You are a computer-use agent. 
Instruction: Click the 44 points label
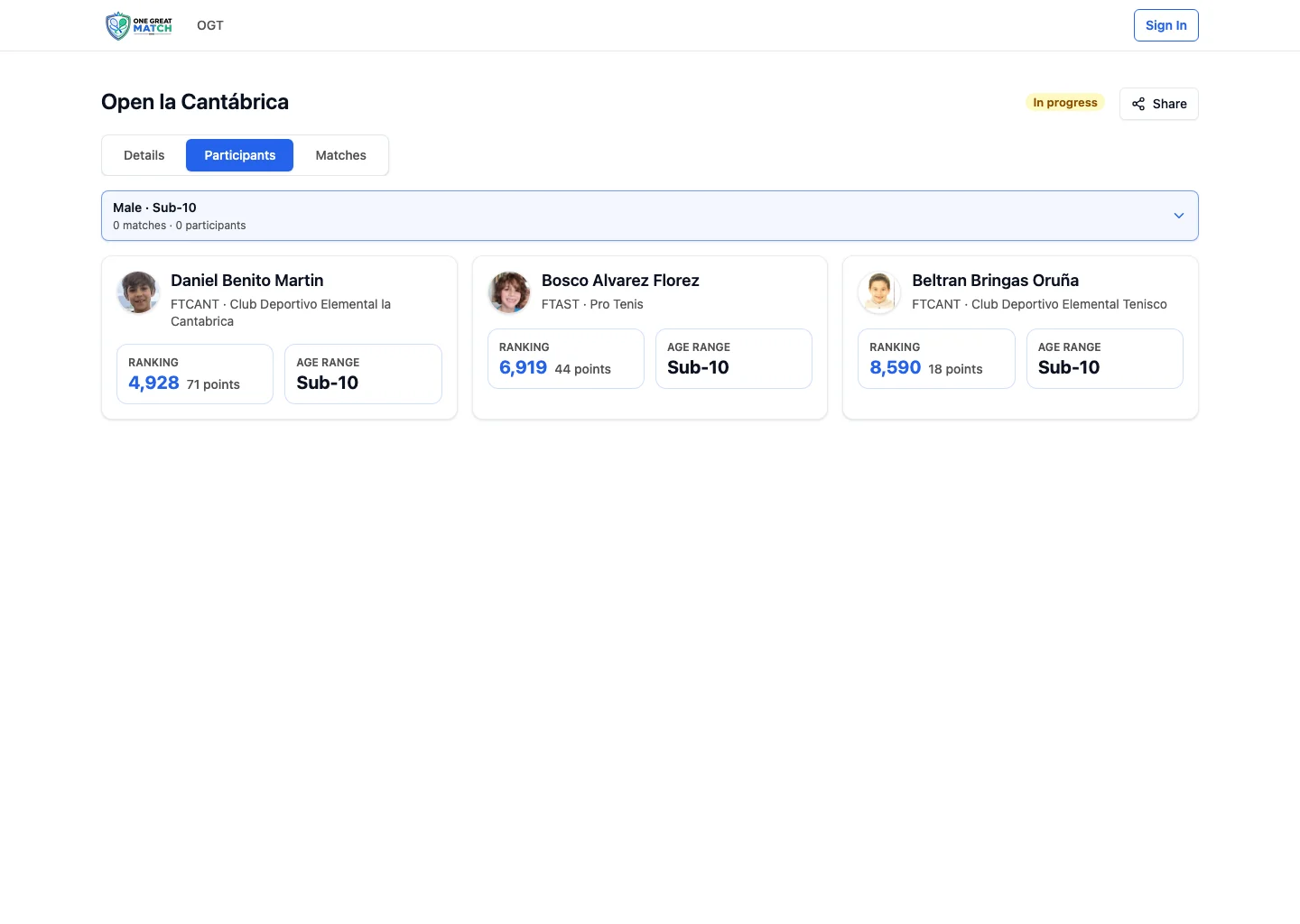(x=582, y=369)
